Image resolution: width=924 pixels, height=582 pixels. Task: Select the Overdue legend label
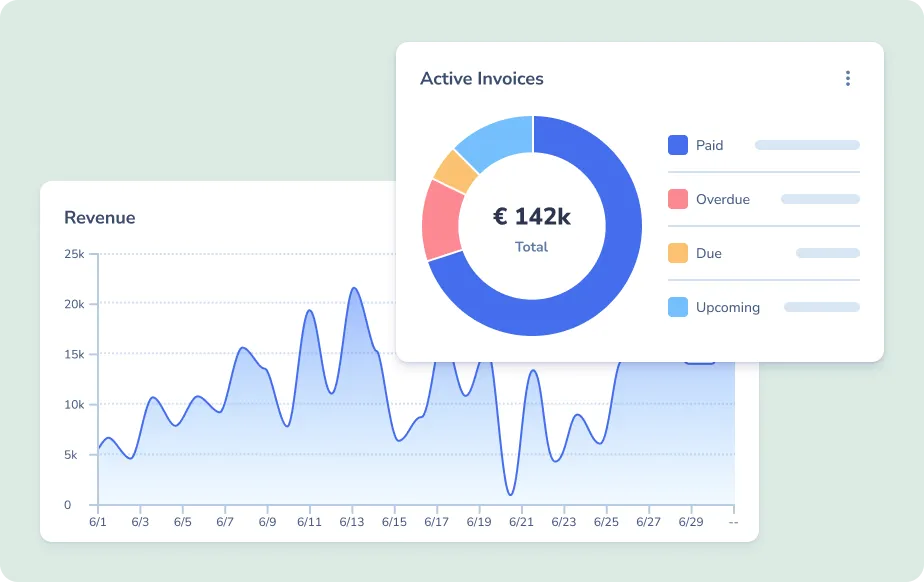click(722, 200)
